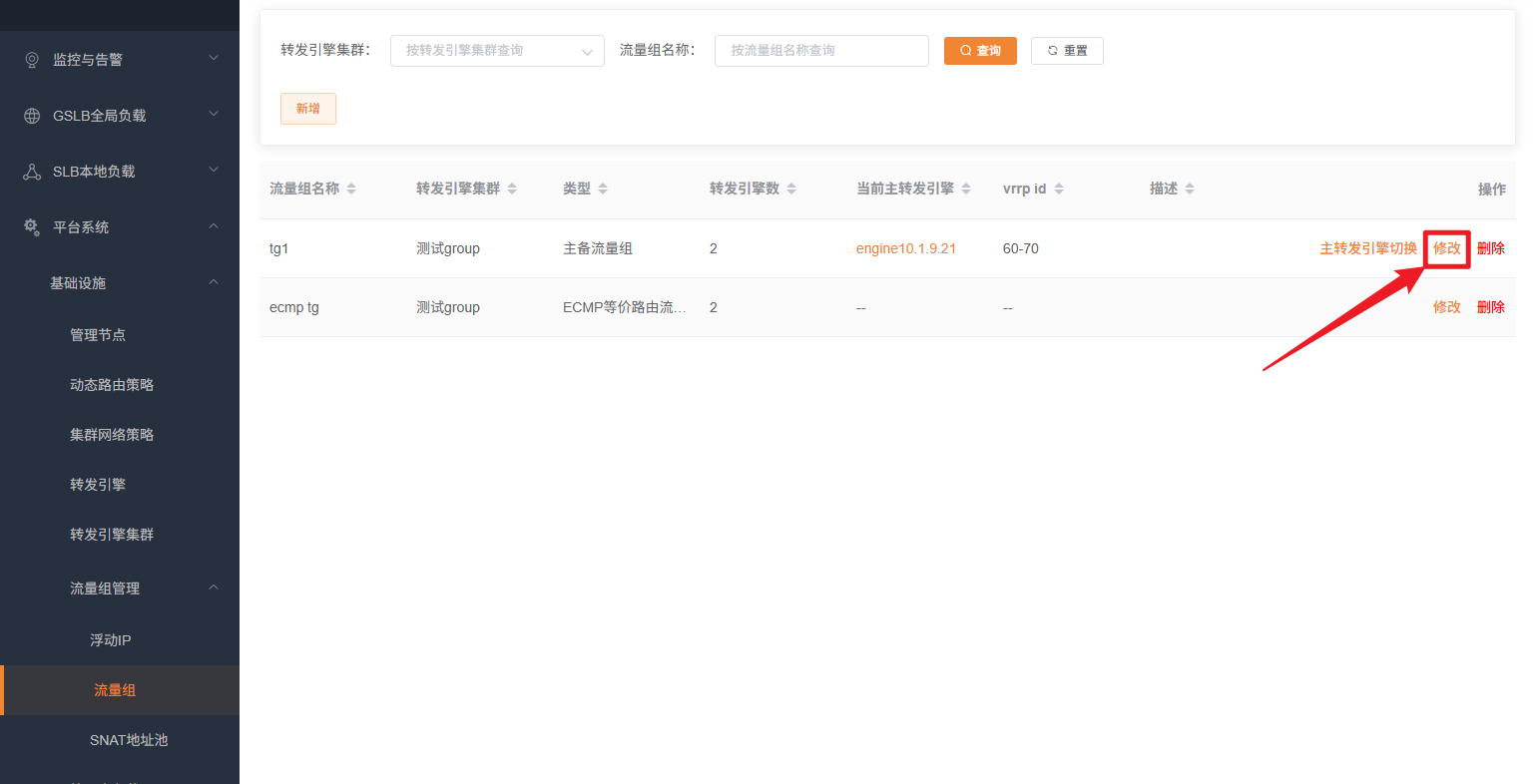Click the 流量组名称 search input field

820,50
